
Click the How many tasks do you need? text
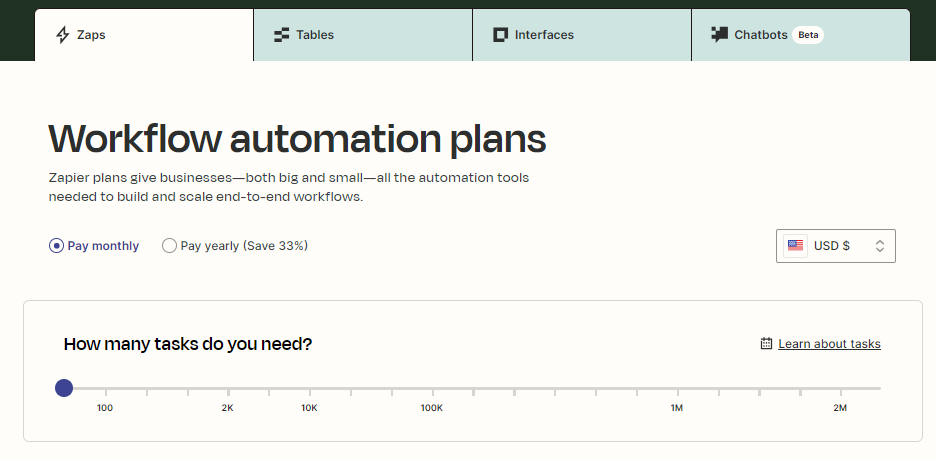pyautogui.click(x=187, y=344)
